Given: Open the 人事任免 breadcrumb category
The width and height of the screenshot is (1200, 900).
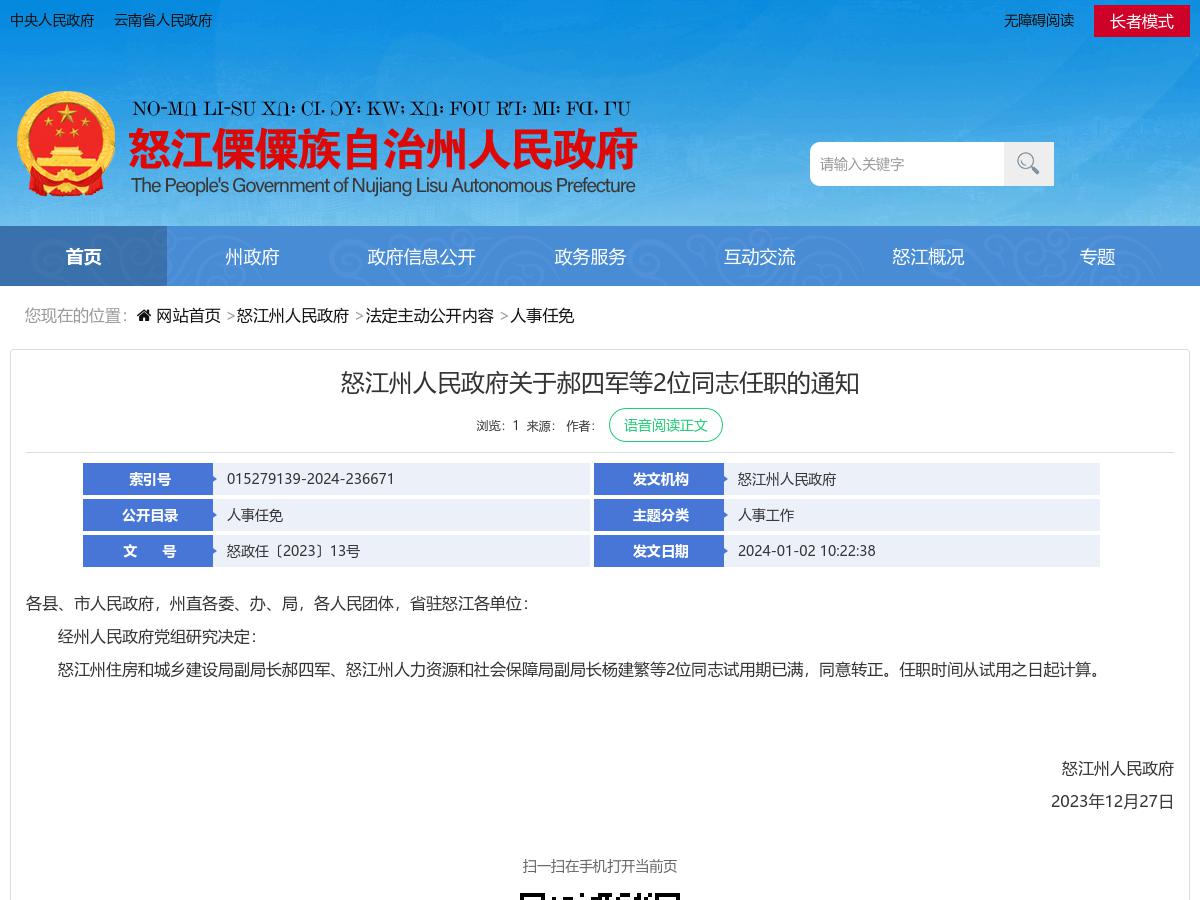Looking at the screenshot, I should 542,315.
